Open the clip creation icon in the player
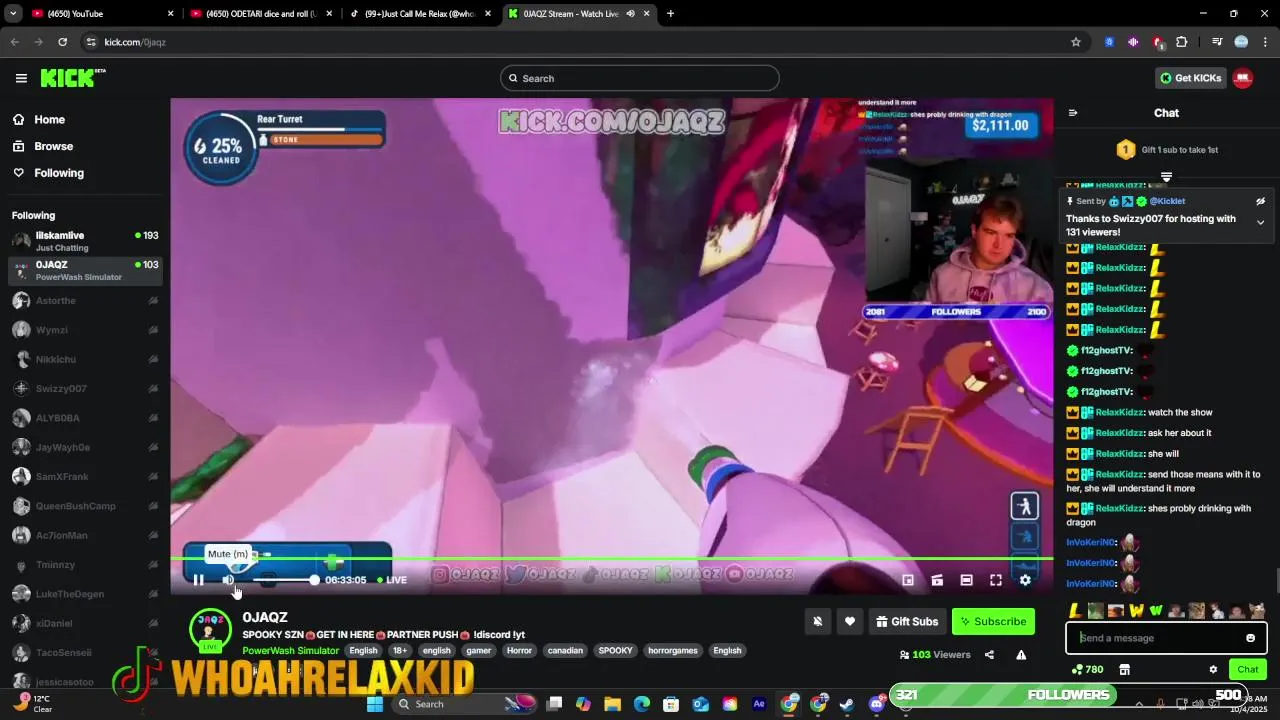This screenshot has height=720, width=1280. (x=937, y=580)
